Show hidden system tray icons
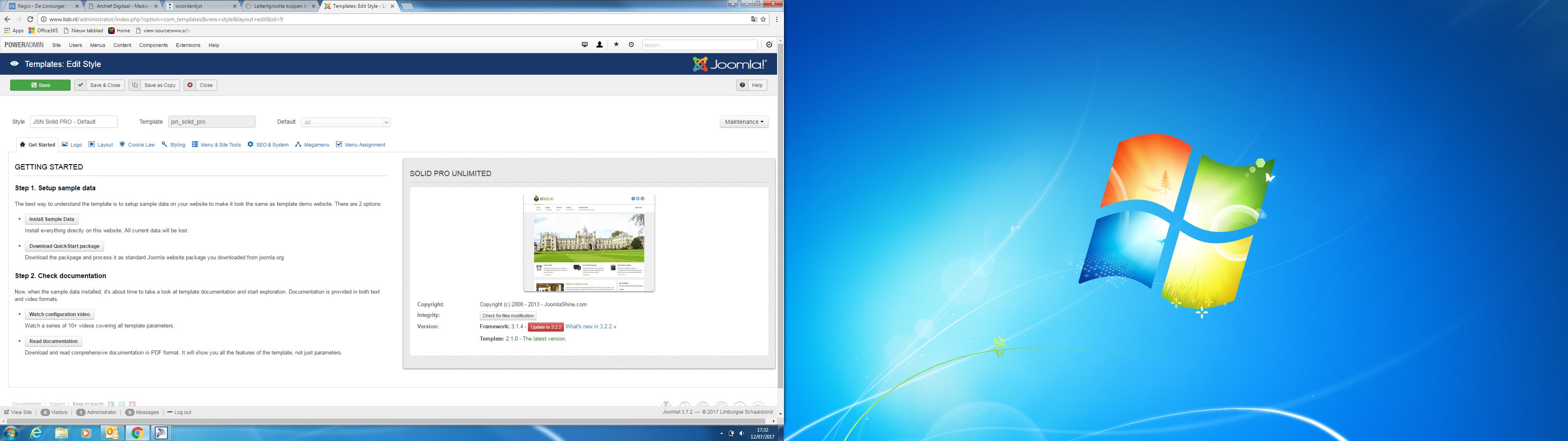This screenshot has height=441, width=1568. click(x=722, y=434)
